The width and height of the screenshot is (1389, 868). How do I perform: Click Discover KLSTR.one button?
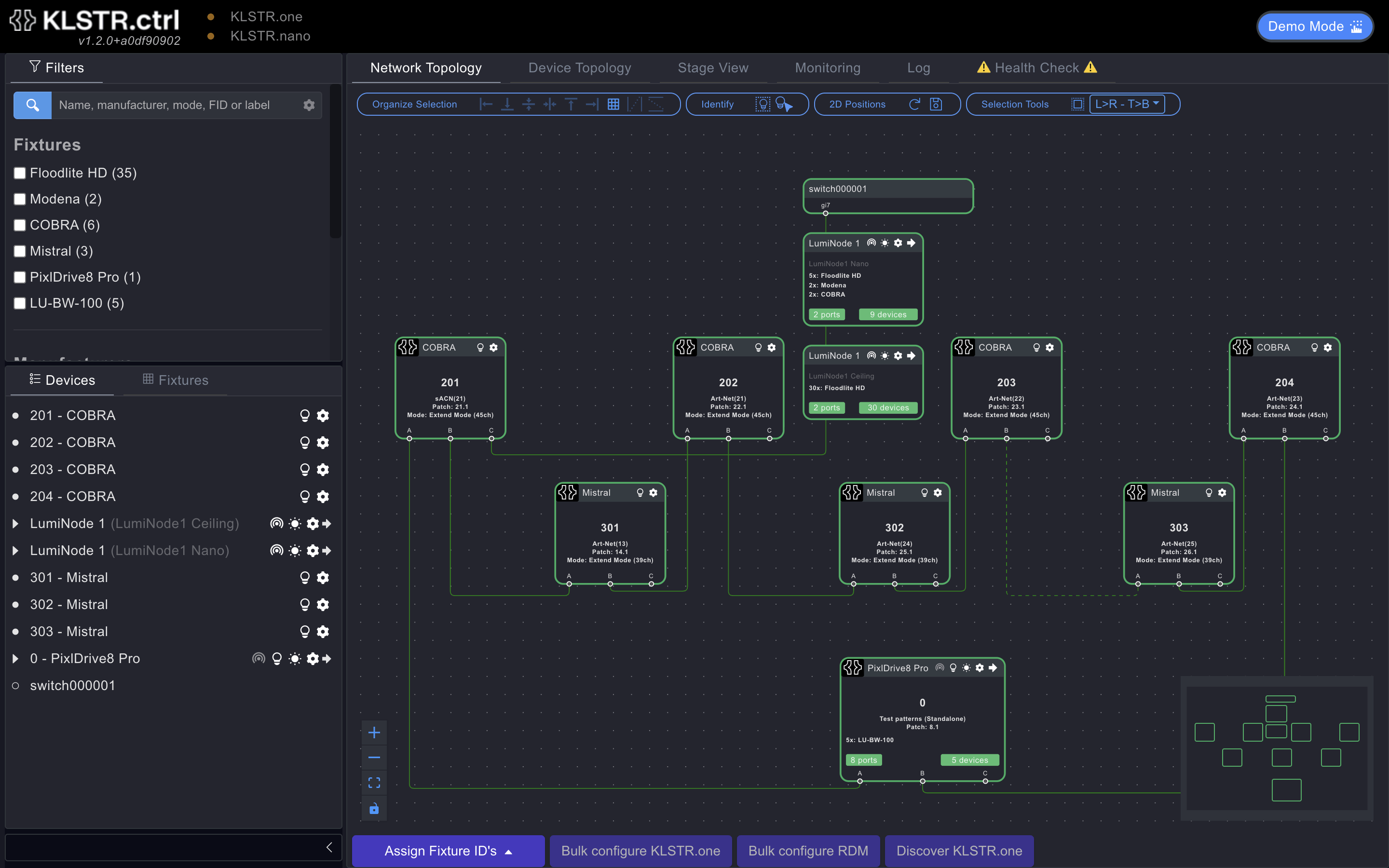(959, 851)
